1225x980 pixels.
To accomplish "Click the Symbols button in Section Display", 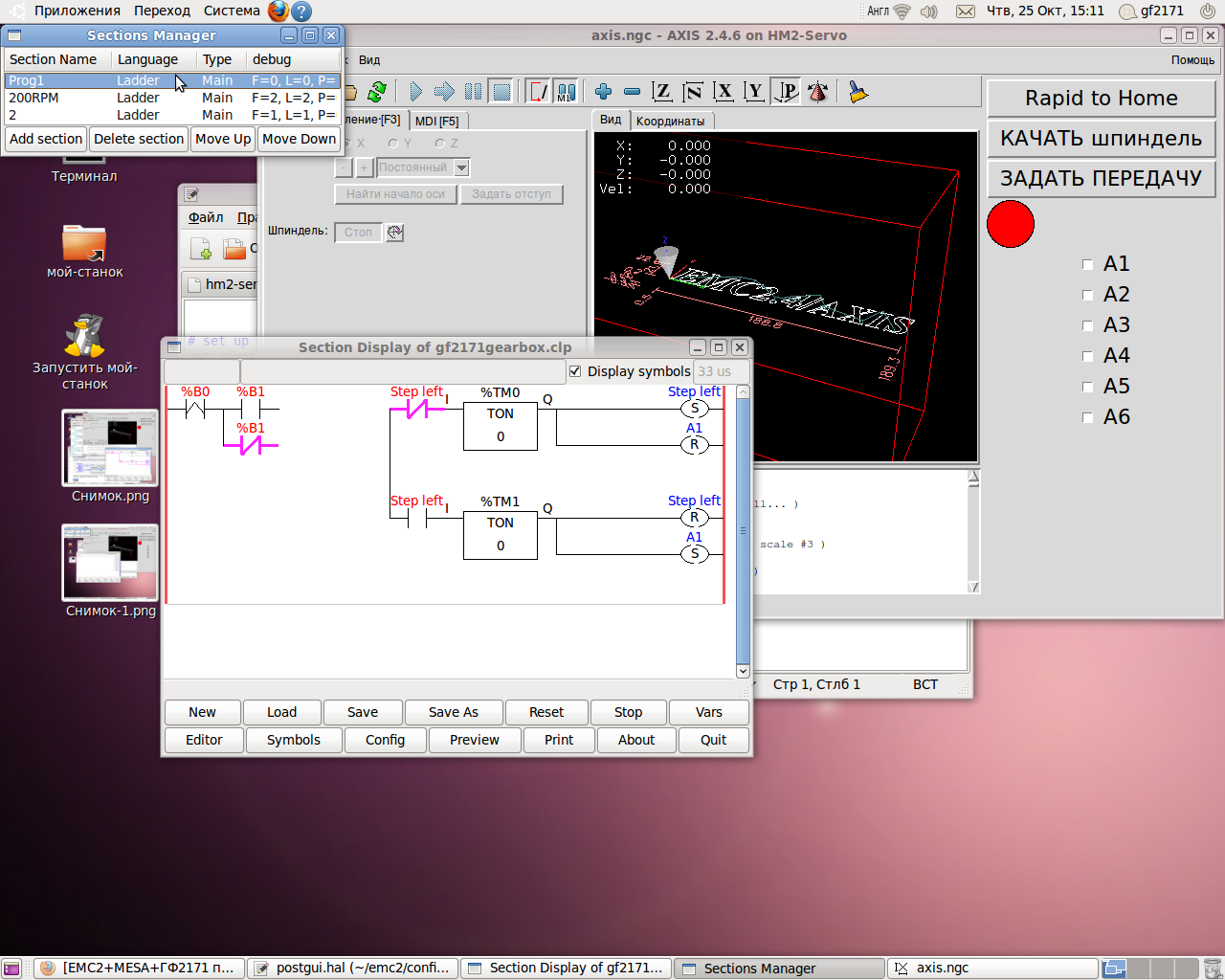I will click(x=293, y=740).
